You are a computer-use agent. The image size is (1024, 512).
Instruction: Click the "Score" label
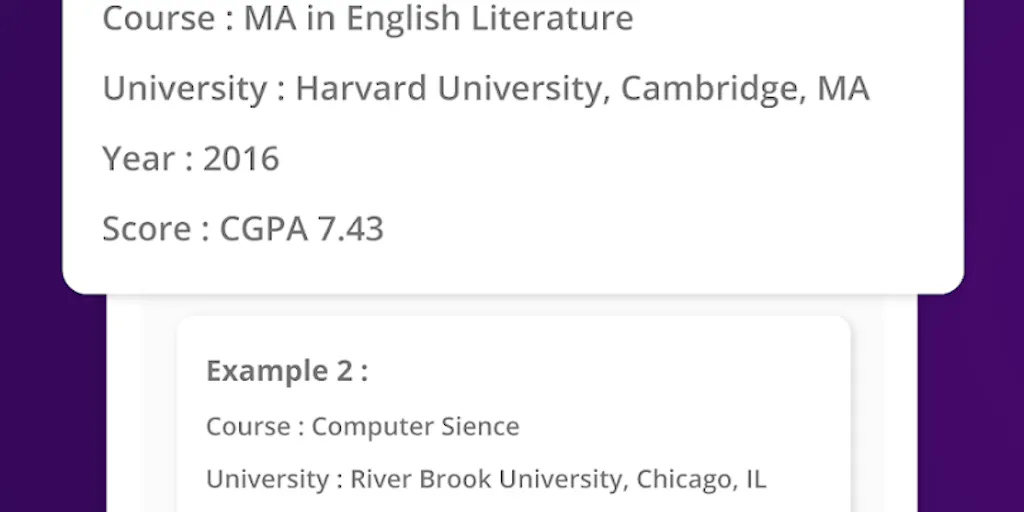pos(147,229)
